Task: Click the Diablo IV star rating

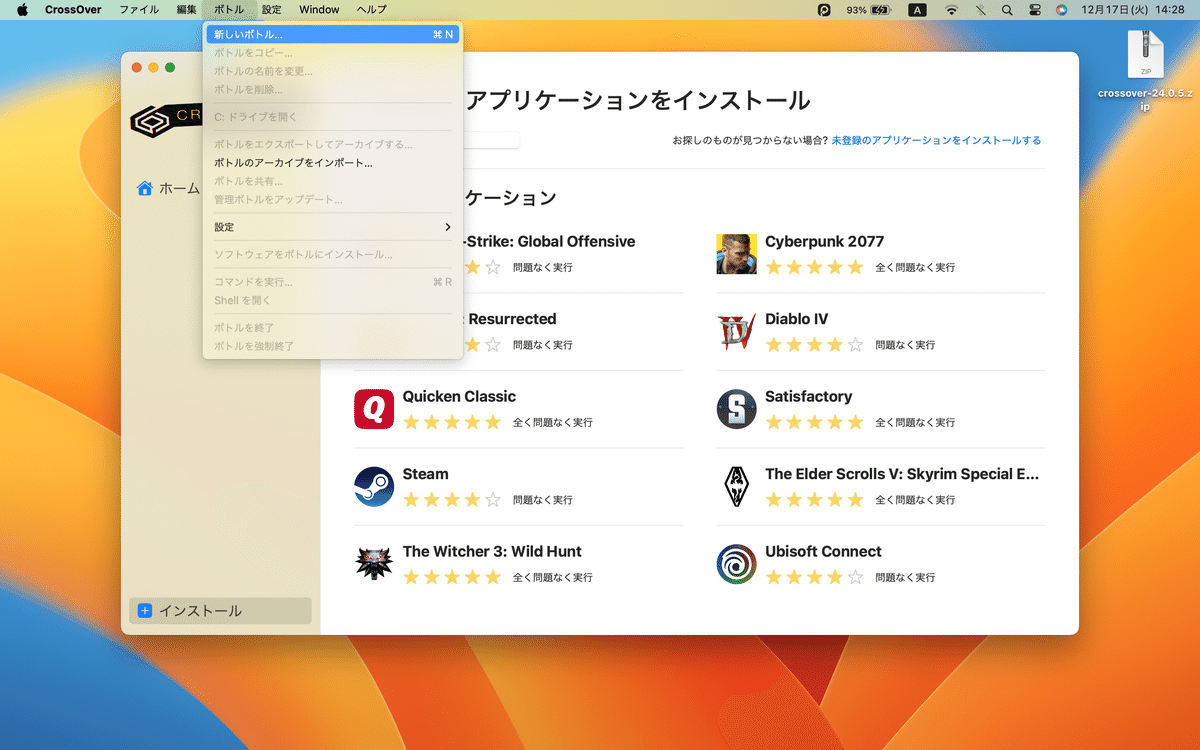Action: click(814, 345)
